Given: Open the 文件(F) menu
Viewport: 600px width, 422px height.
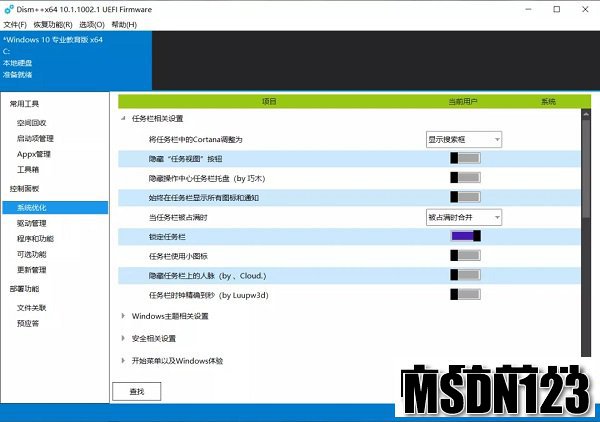Looking at the screenshot, I should 15,25.
